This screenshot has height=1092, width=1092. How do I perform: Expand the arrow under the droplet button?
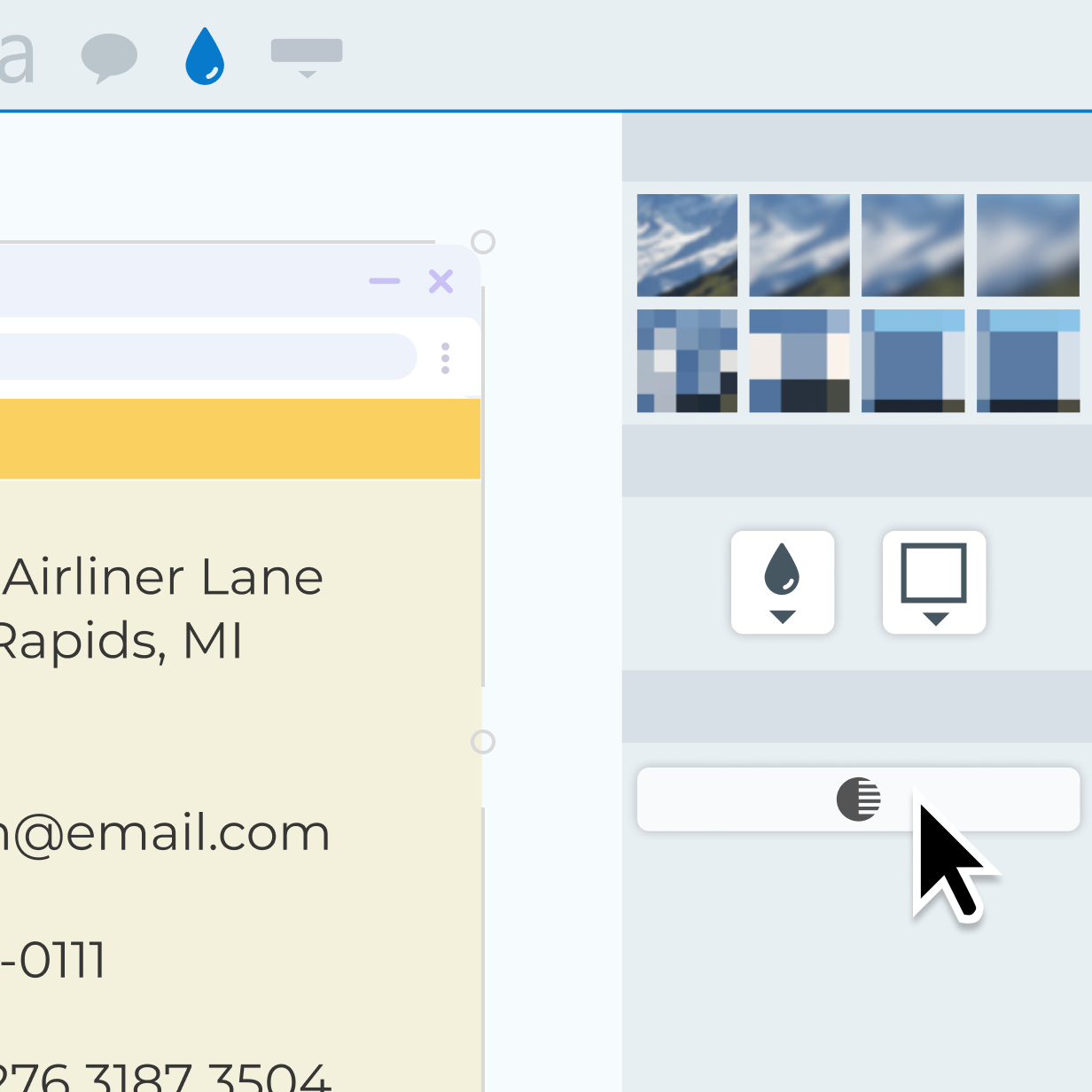(x=783, y=618)
